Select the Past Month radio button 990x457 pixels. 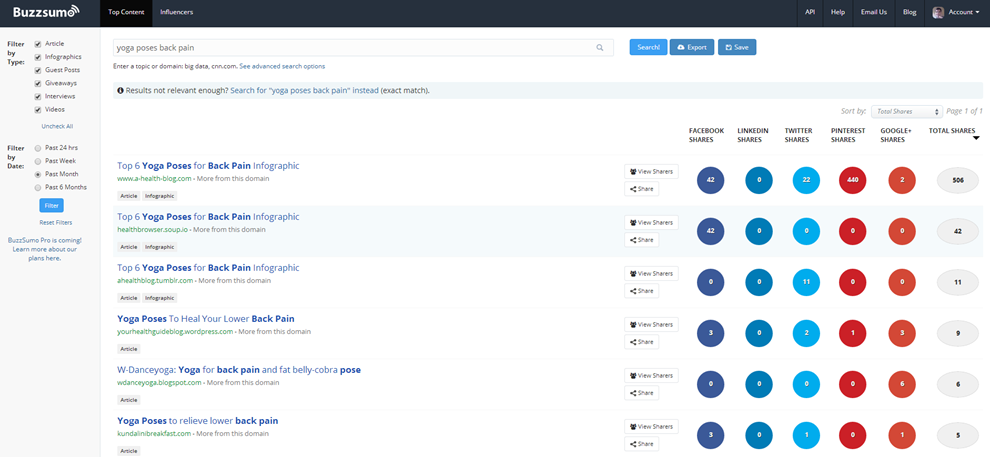point(38,174)
